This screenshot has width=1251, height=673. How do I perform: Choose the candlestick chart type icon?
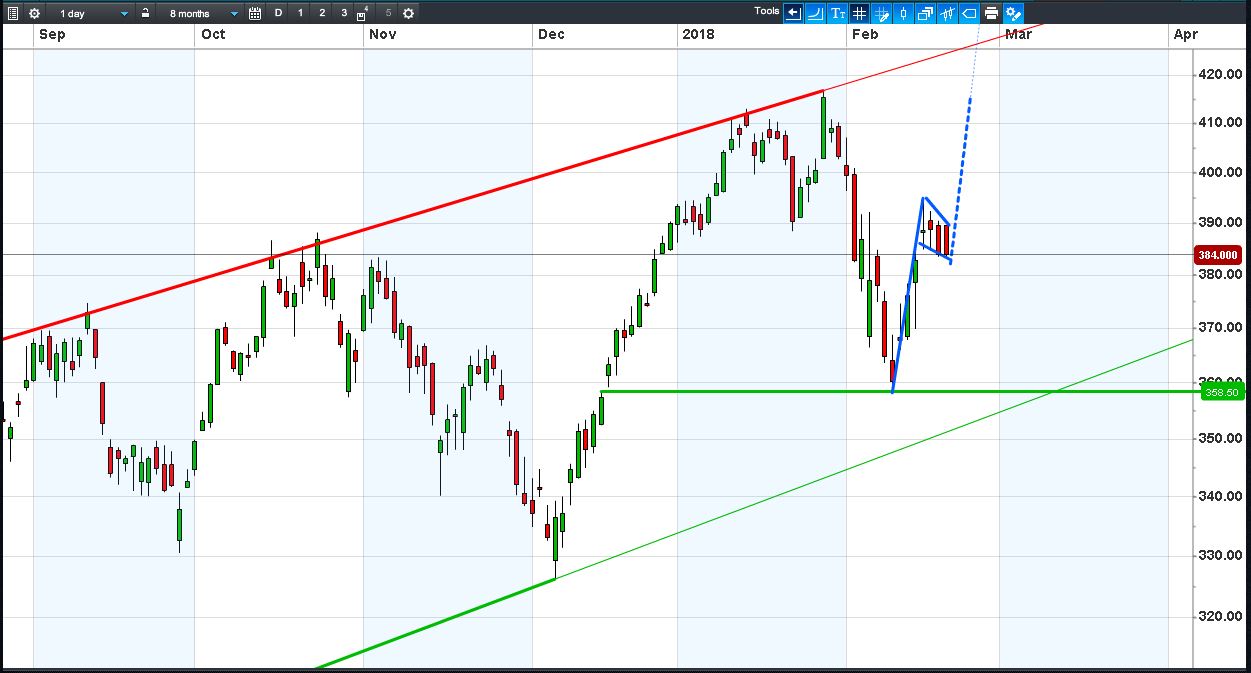[x=903, y=13]
